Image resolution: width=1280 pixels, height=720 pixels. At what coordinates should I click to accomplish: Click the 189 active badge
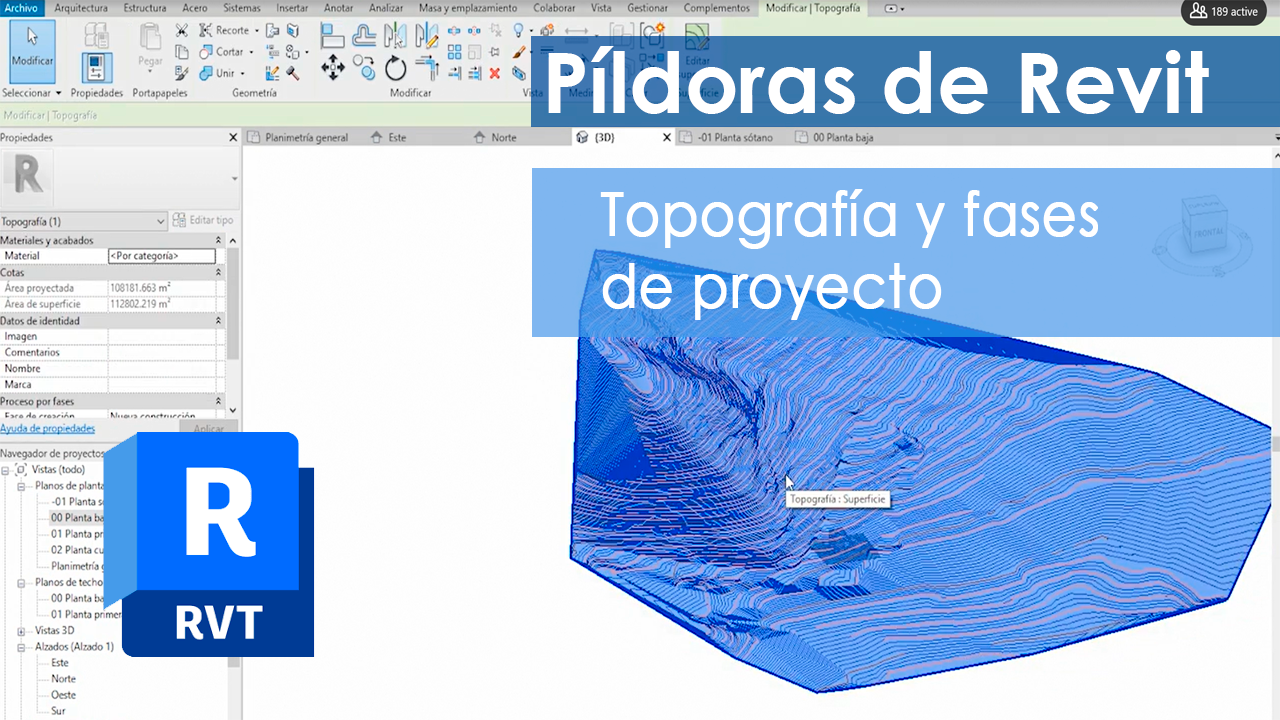1224,12
